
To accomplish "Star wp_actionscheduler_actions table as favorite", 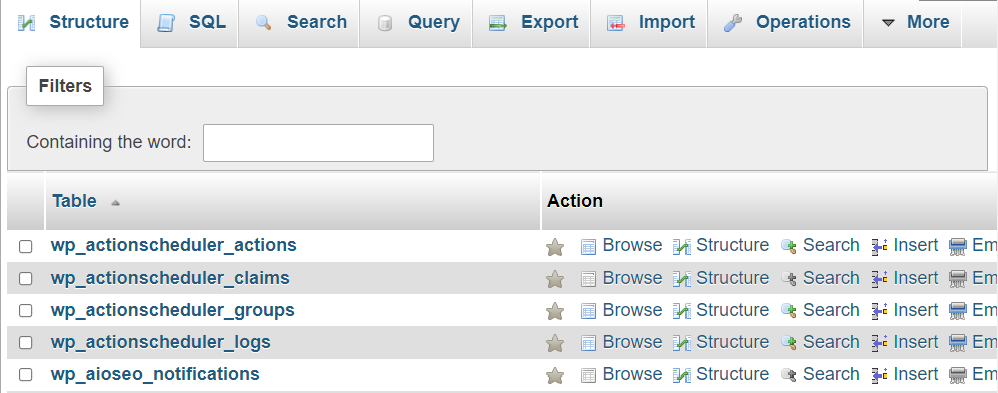I will pyautogui.click(x=555, y=247).
